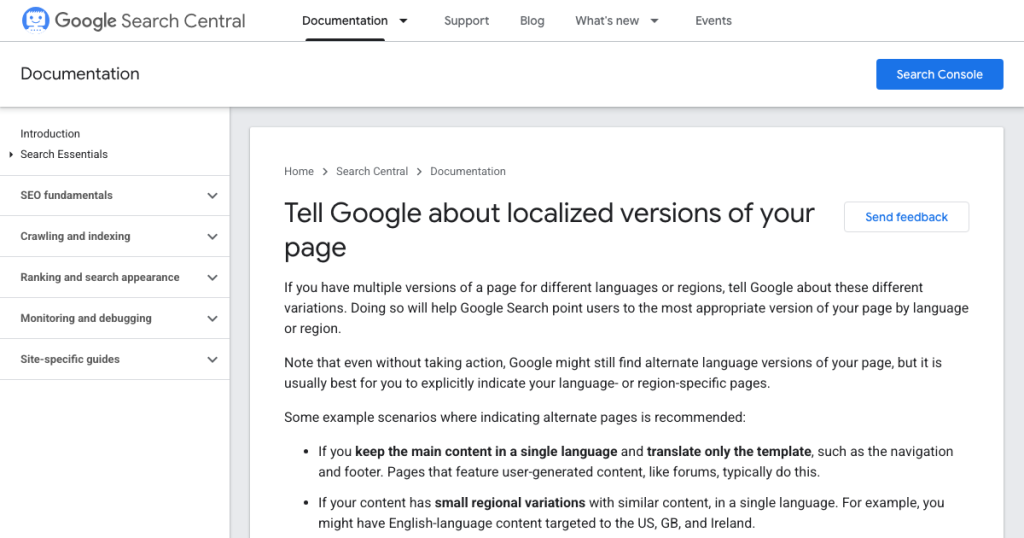Viewport: 1024px width, 538px height.
Task: Go to Documentation breadcrumb link
Action: click(x=468, y=171)
